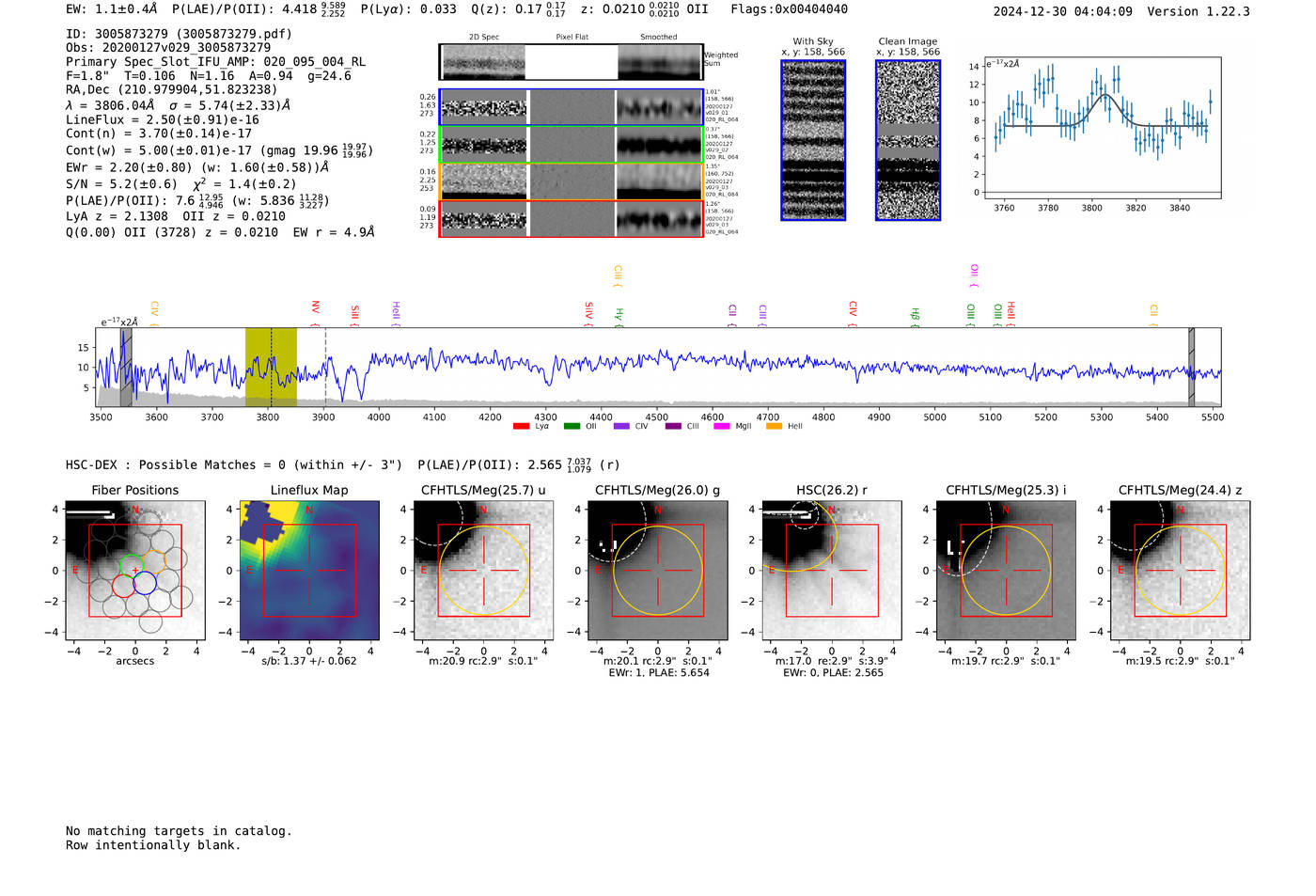The width and height of the screenshot is (1316, 896).
Task: Click the green fiber circle in Fiber Positions
Action: coord(131,565)
